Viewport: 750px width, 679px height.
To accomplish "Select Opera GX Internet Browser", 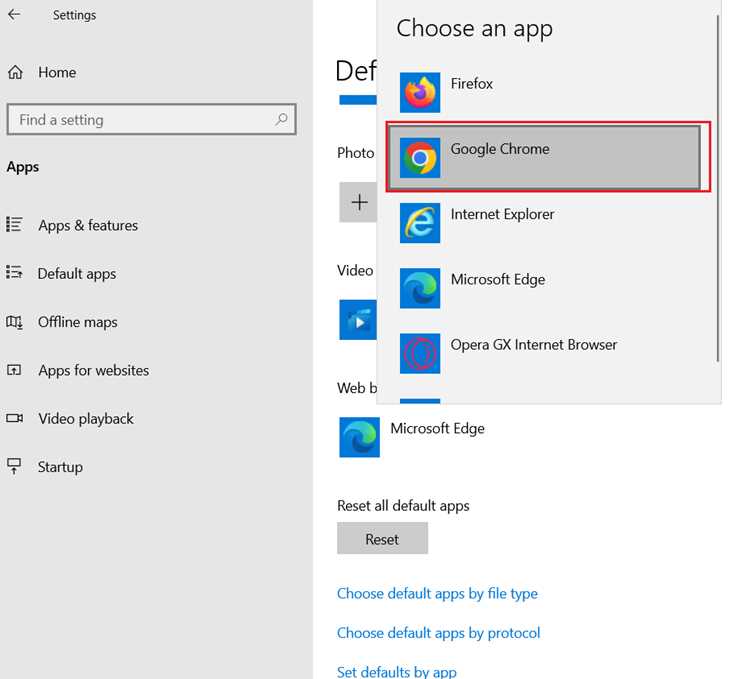I will 545,353.
